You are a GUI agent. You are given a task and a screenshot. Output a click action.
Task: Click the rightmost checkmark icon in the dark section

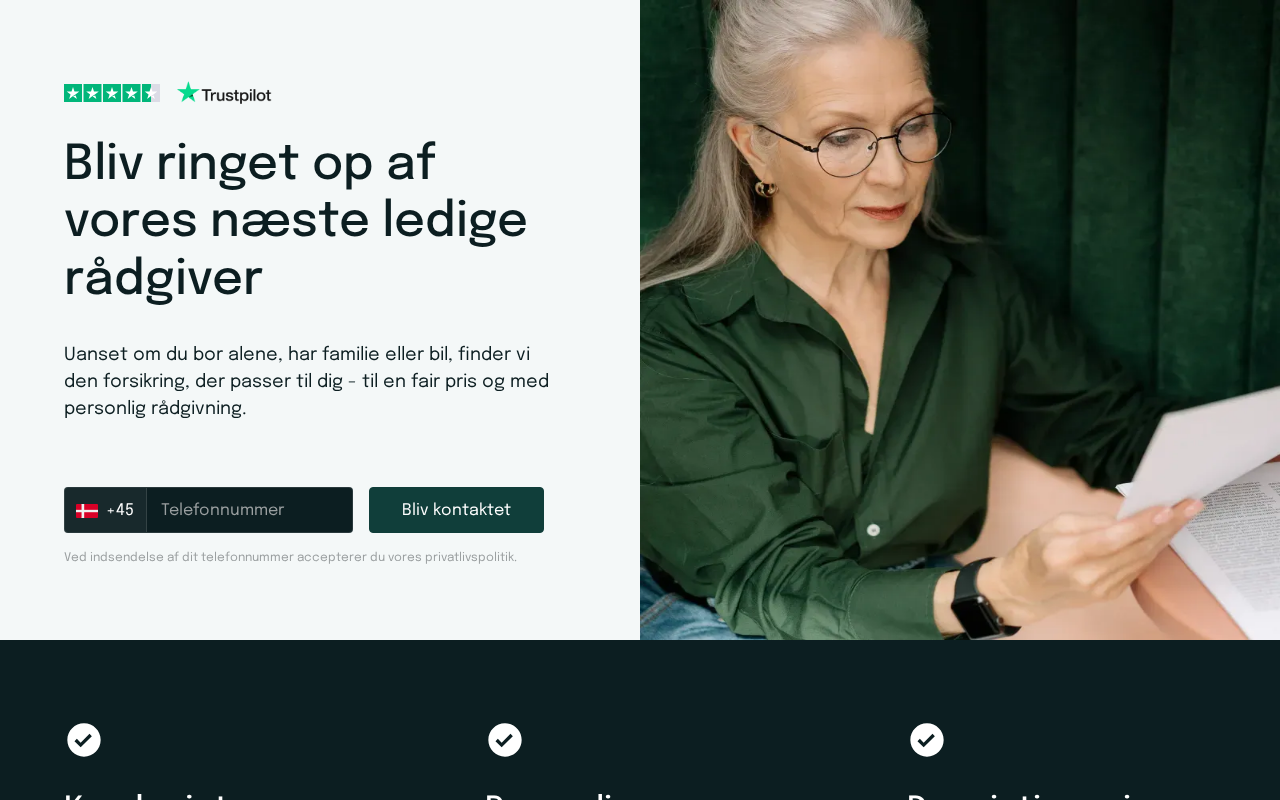(x=927, y=740)
